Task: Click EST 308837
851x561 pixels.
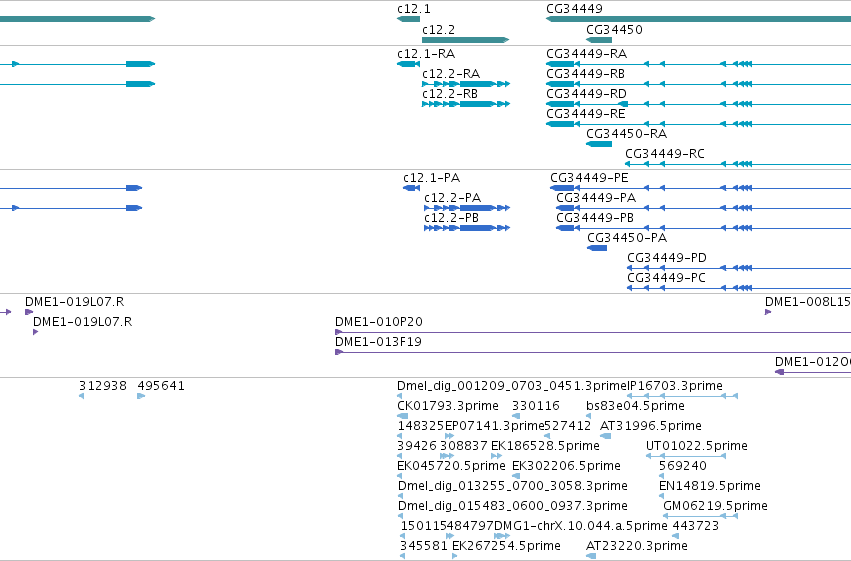Action: pos(464,447)
